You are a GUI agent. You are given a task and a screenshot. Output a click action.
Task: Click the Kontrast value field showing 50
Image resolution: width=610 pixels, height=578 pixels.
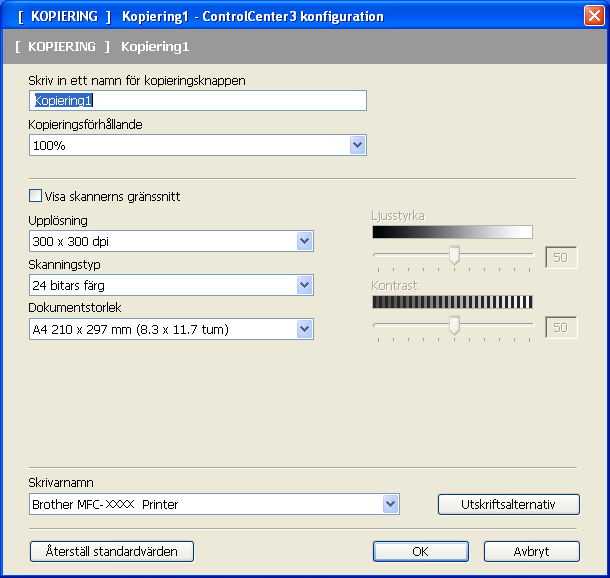coord(561,328)
